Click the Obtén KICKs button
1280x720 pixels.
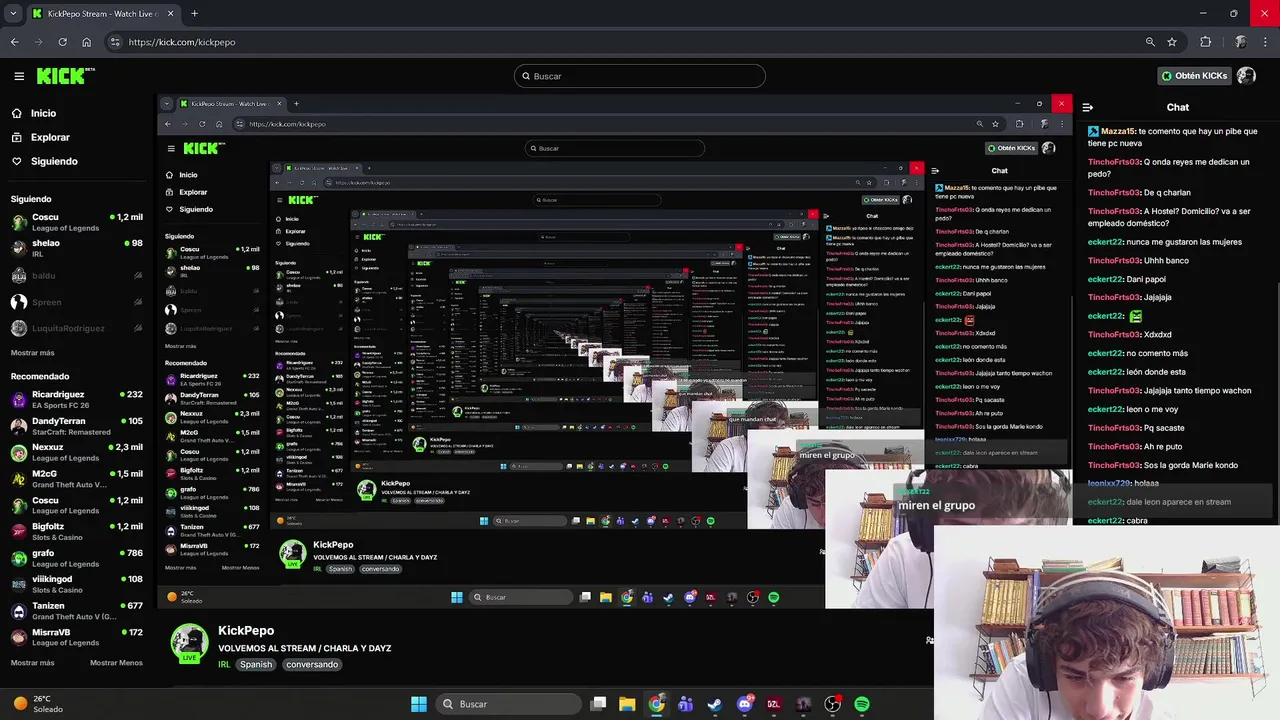[1194, 76]
